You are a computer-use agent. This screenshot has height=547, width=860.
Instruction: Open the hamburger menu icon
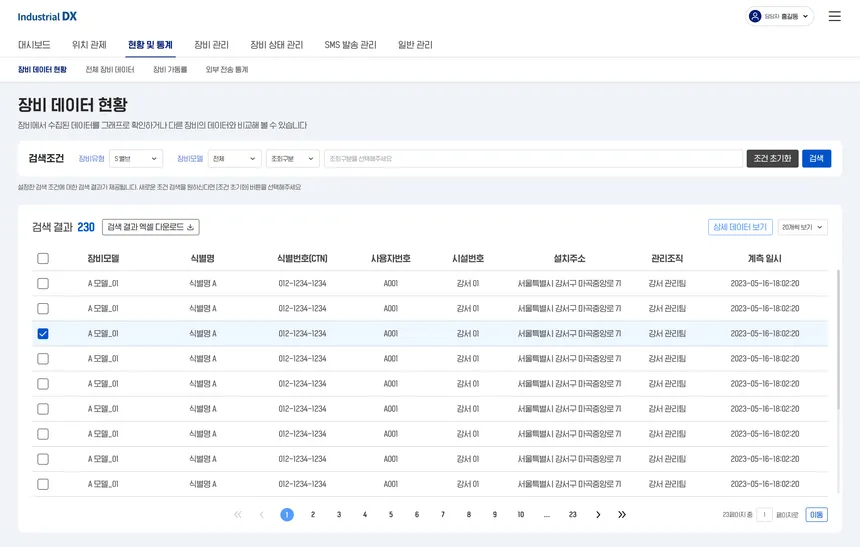click(x=834, y=16)
